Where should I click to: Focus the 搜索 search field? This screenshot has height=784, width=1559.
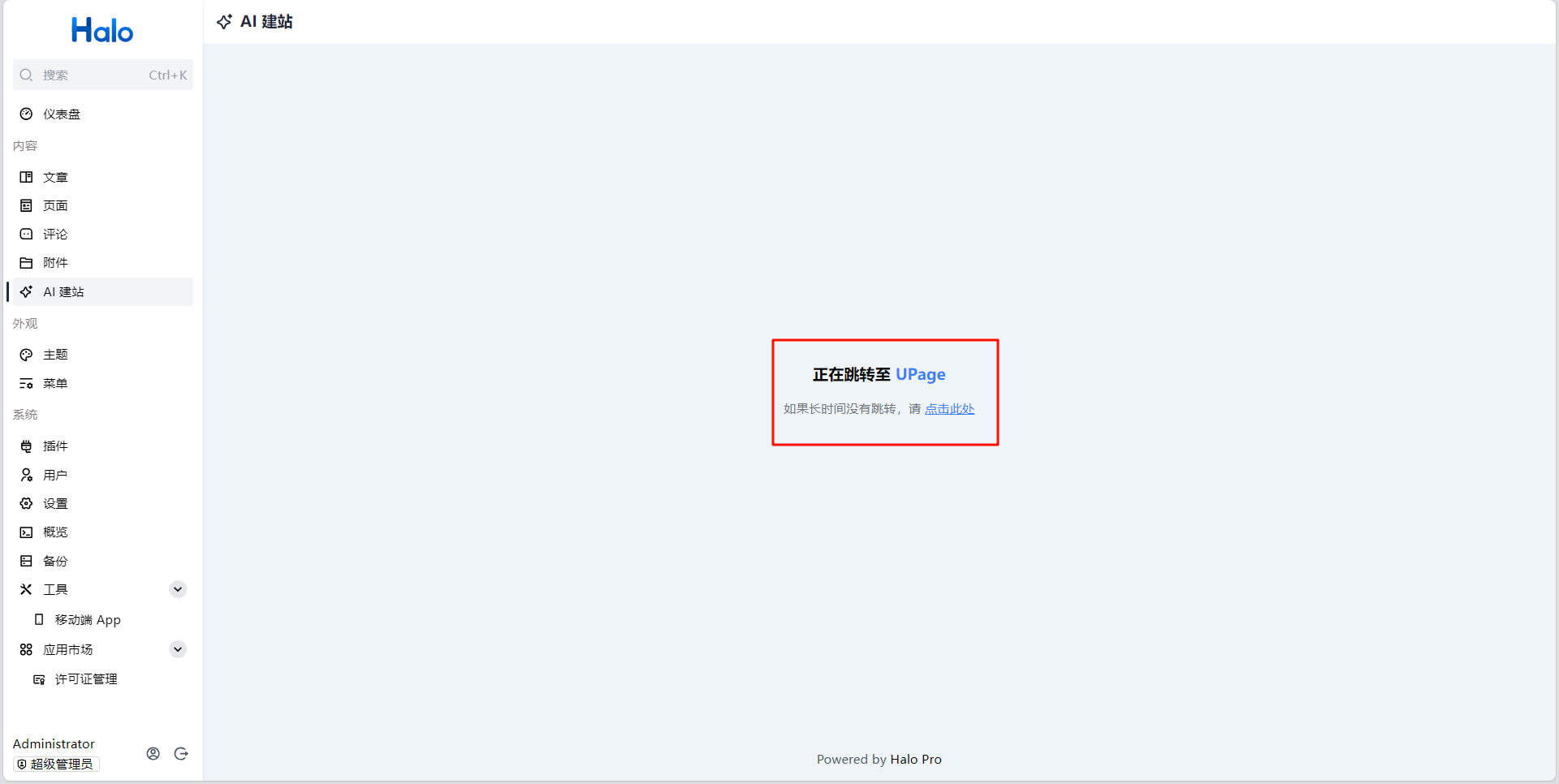coord(103,75)
